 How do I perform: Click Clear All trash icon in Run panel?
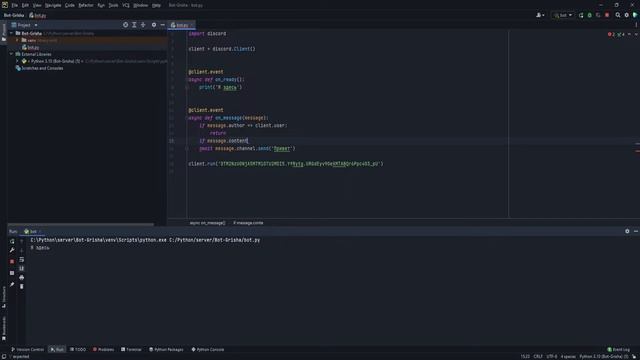(x=22, y=287)
